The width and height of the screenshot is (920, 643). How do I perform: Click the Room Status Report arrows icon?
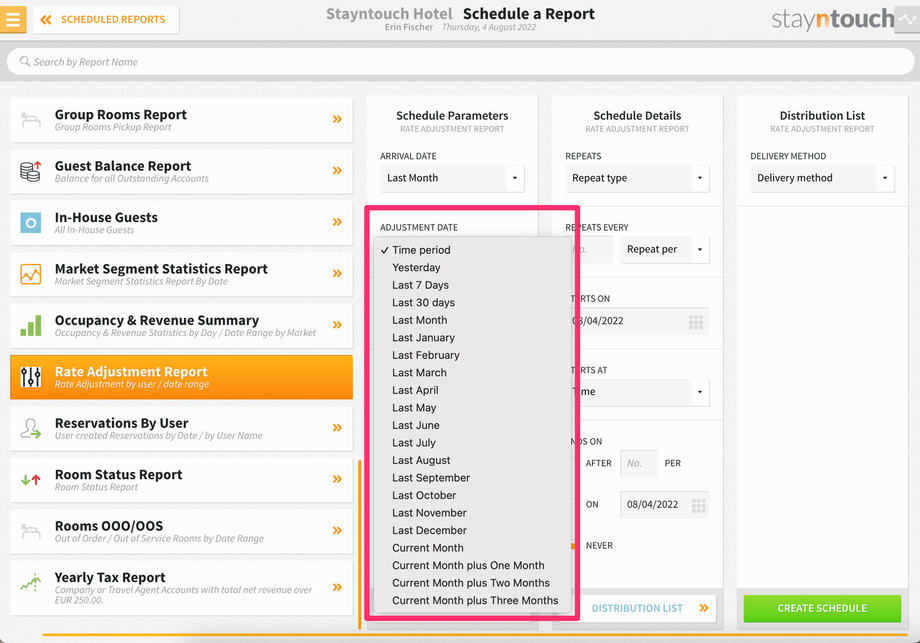click(31, 480)
